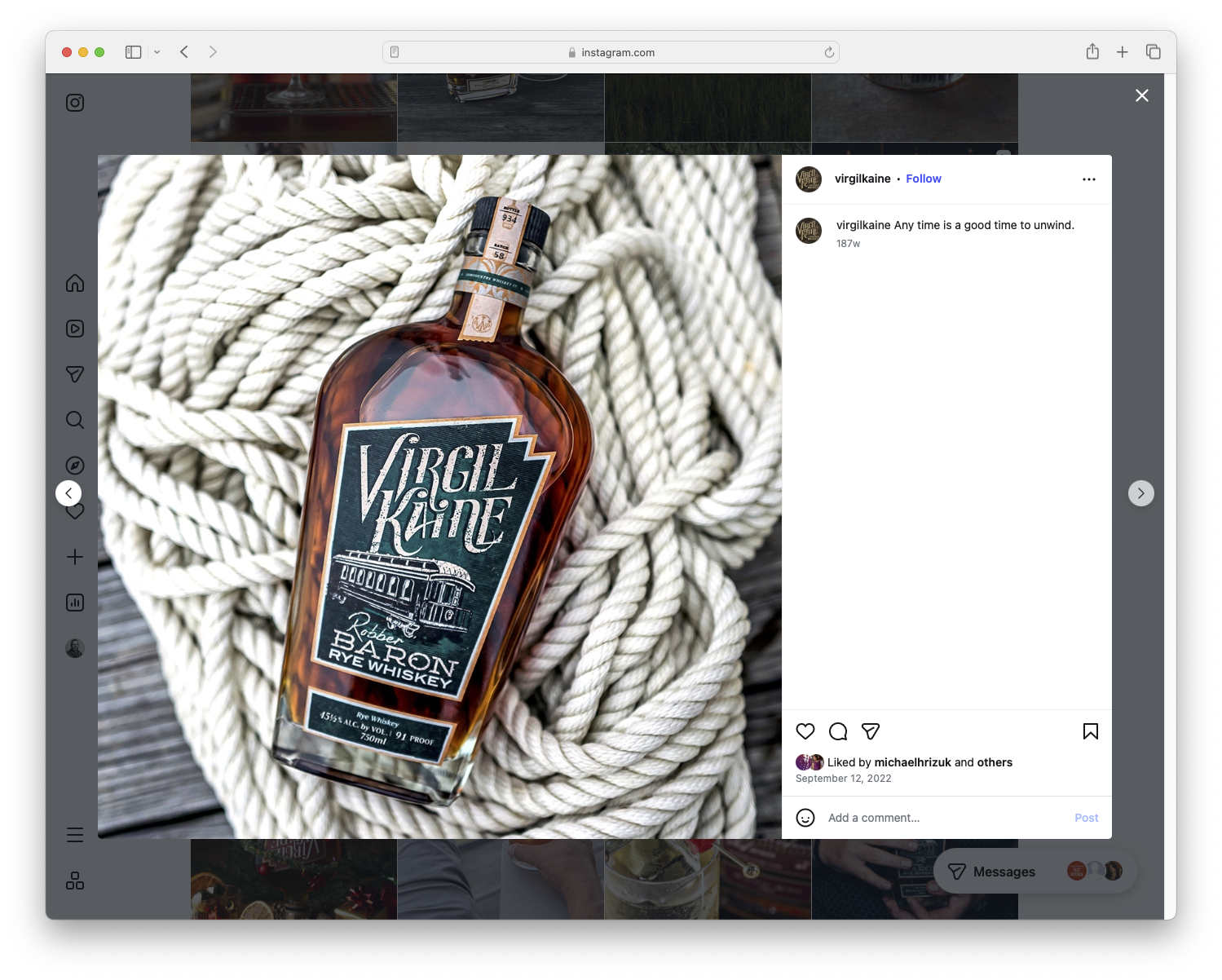Open the emoji smiley in the comment box
The image size is (1222, 980).
click(805, 817)
